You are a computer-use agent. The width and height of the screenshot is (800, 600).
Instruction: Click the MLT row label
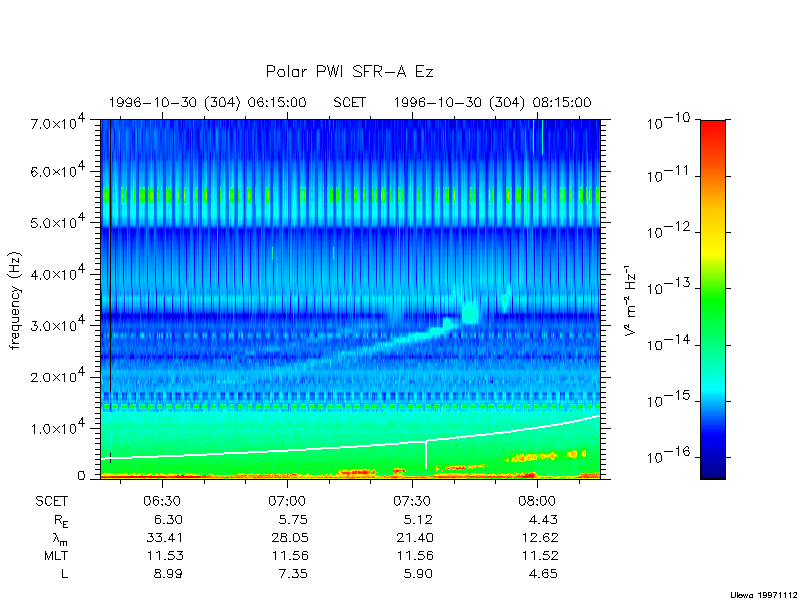tap(56, 556)
